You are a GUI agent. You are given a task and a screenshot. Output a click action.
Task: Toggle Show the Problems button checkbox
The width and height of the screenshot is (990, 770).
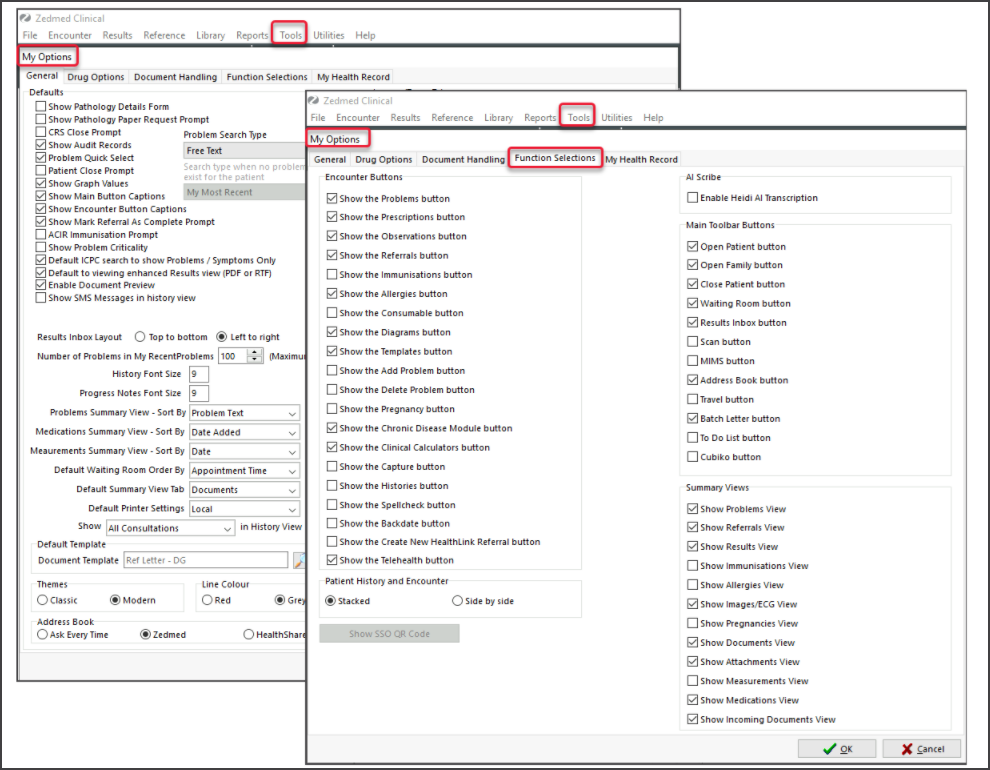332,198
